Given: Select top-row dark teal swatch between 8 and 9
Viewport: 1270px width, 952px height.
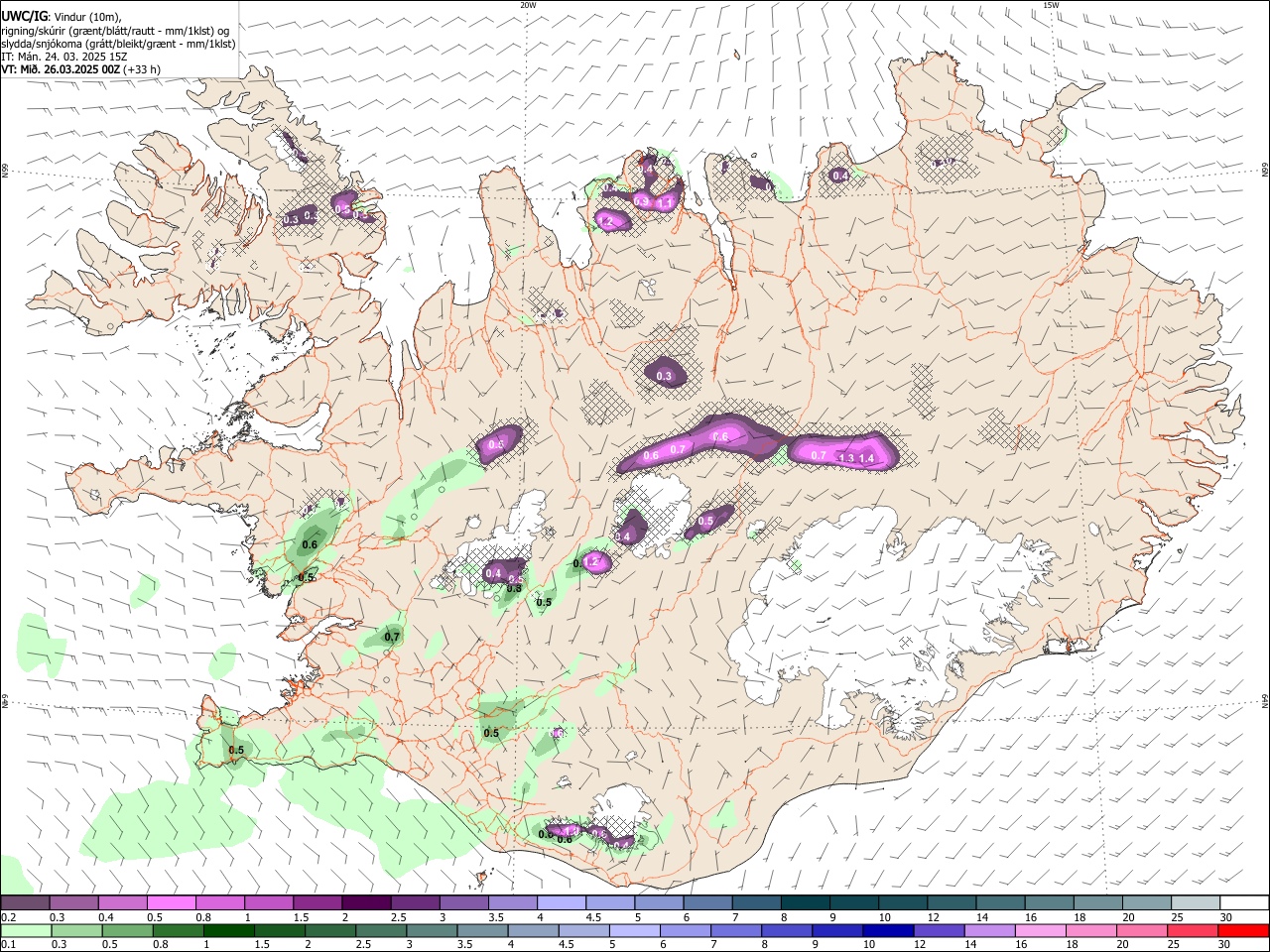Looking at the screenshot, I should 806,902.
